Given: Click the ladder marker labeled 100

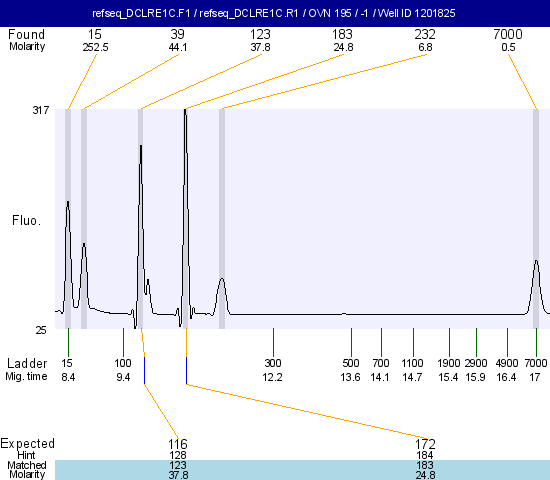Looking at the screenshot, I should [x=123, y=363].
